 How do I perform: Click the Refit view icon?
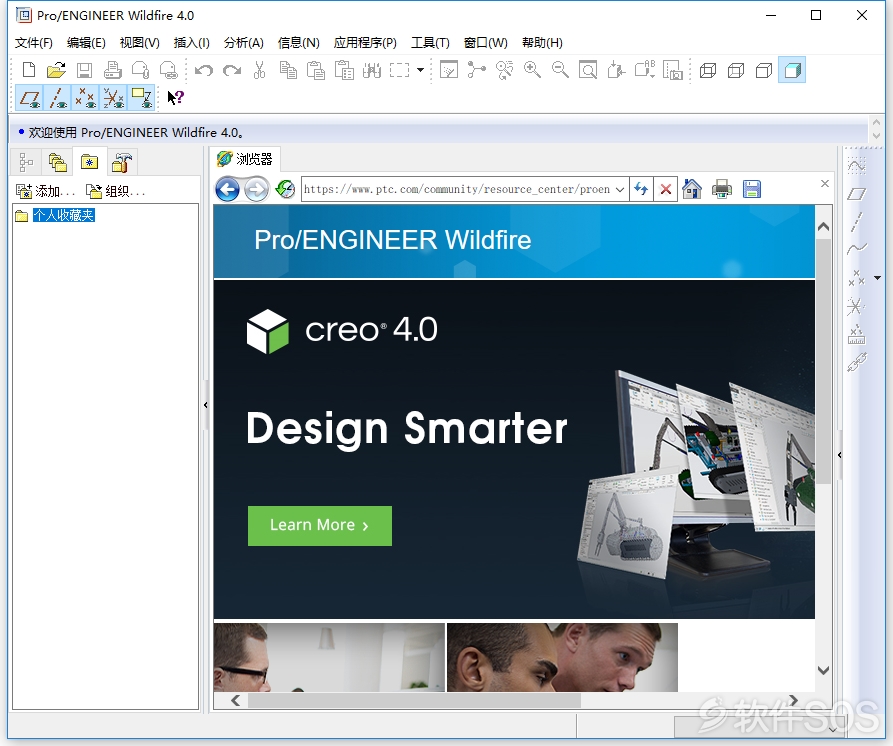(x=588, y=70)
